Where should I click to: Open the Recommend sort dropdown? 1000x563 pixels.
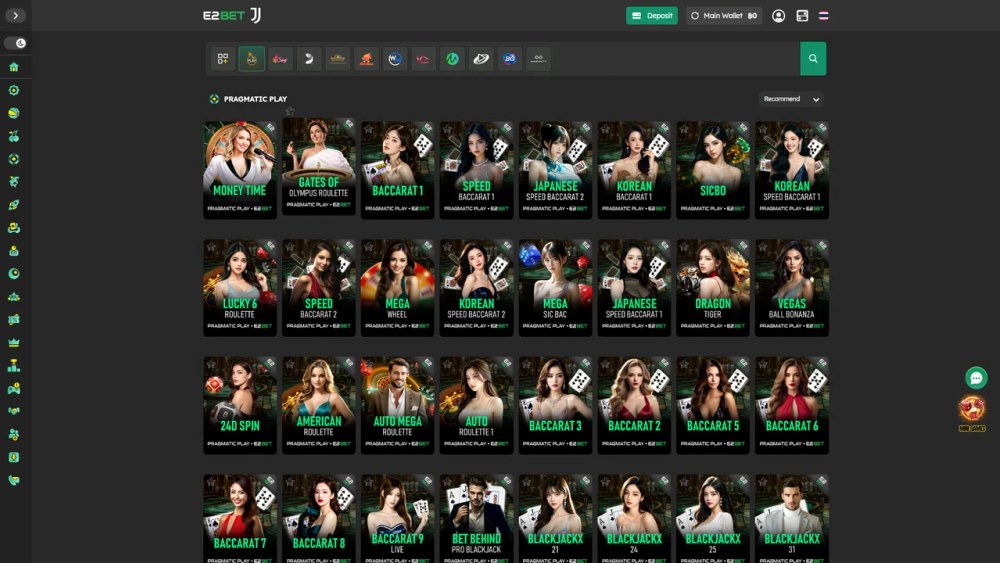click(x=791, y=99)
